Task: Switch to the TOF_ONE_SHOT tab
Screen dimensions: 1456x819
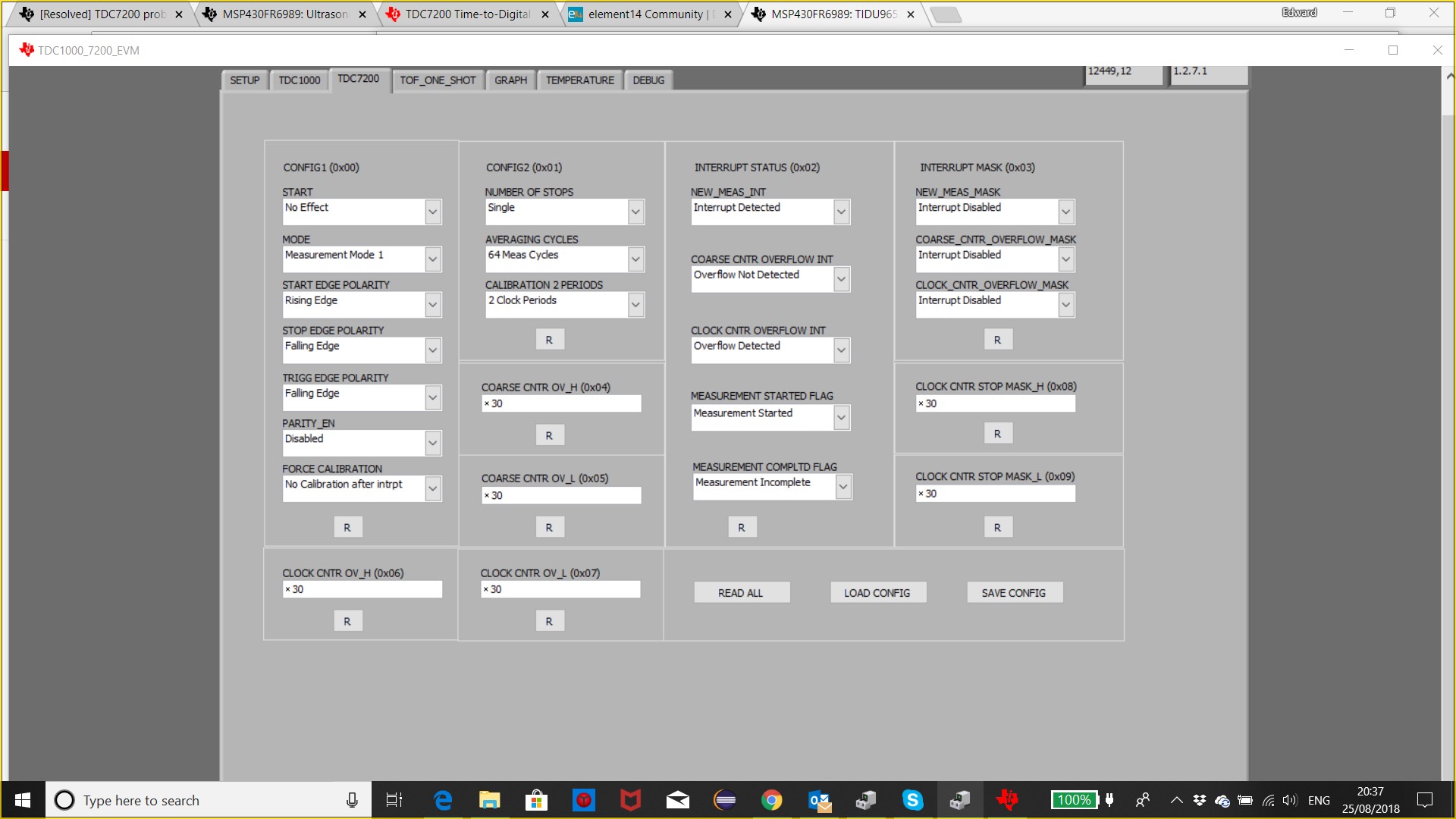Action: tap(438, 80)
